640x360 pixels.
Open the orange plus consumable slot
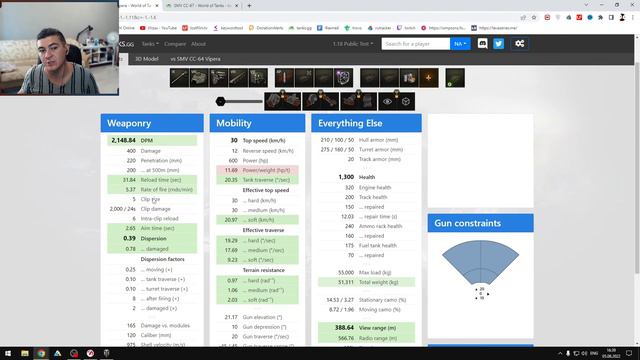[x=429, y=78]
